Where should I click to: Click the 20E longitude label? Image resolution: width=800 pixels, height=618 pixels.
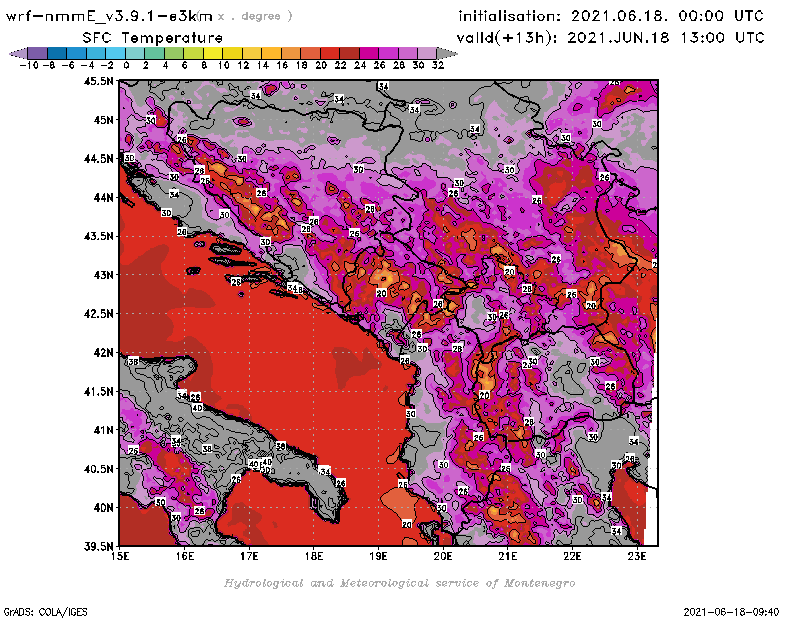[443, 556]
